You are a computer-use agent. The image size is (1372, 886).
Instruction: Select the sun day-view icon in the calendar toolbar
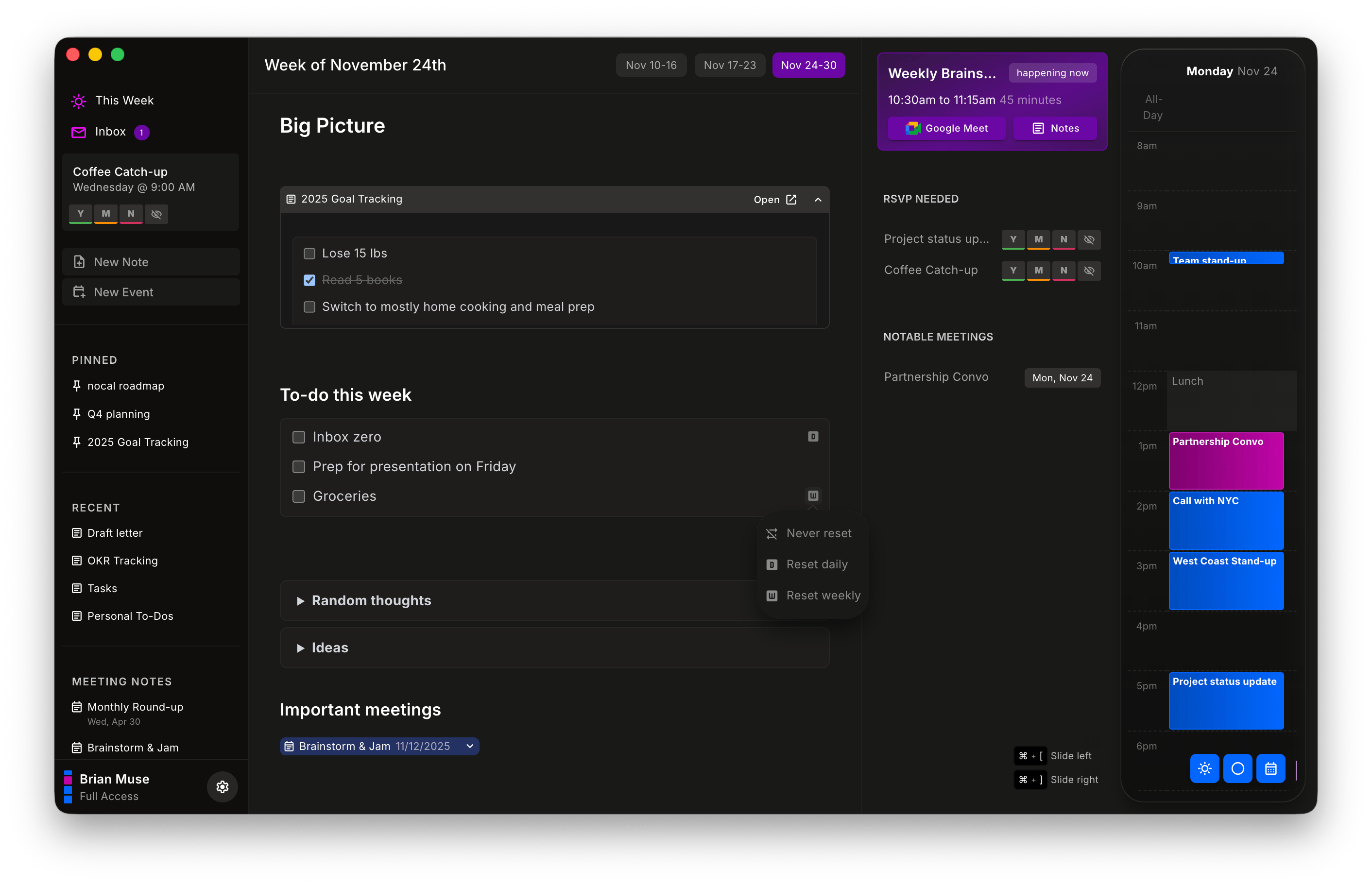point(1204,768)
